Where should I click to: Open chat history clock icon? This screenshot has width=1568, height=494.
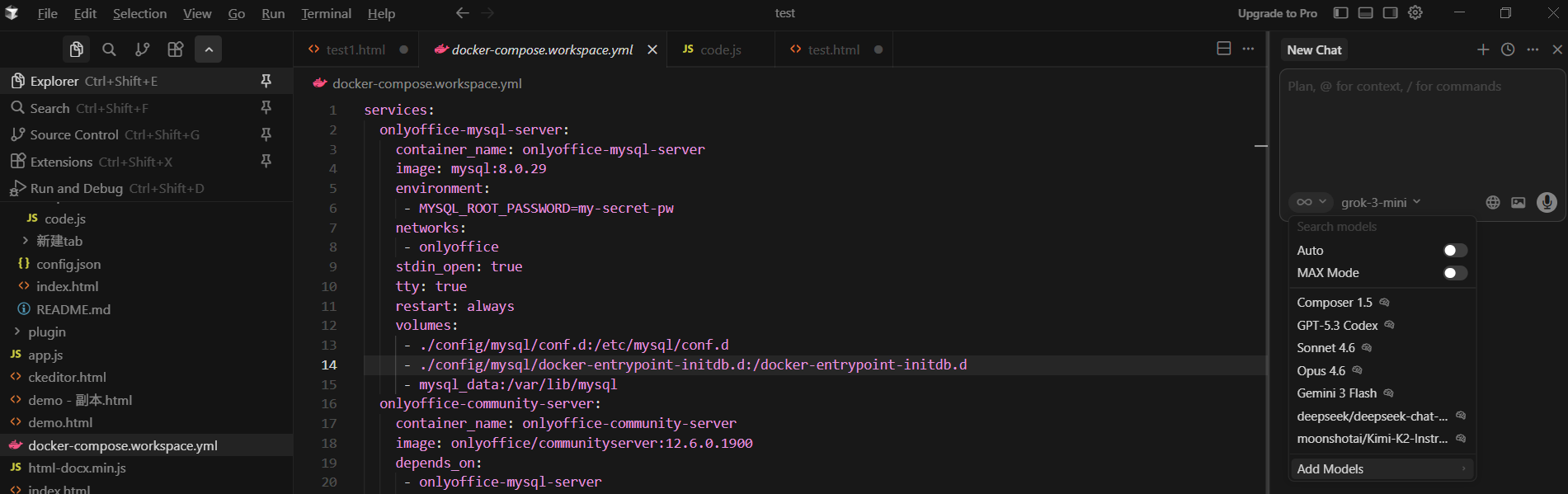(x=1508, y=49)
